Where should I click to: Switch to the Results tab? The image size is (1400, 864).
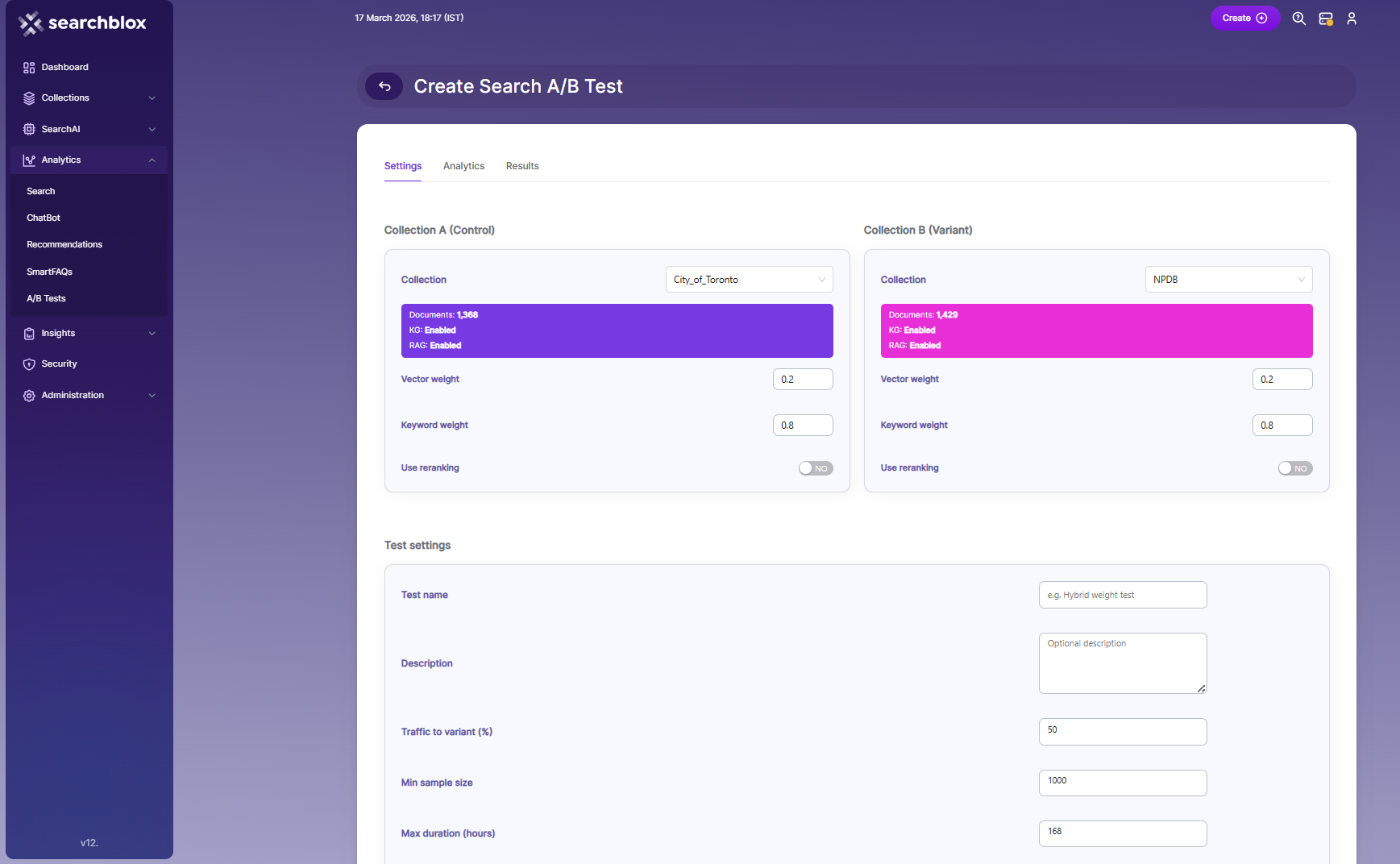coord(522,166)
